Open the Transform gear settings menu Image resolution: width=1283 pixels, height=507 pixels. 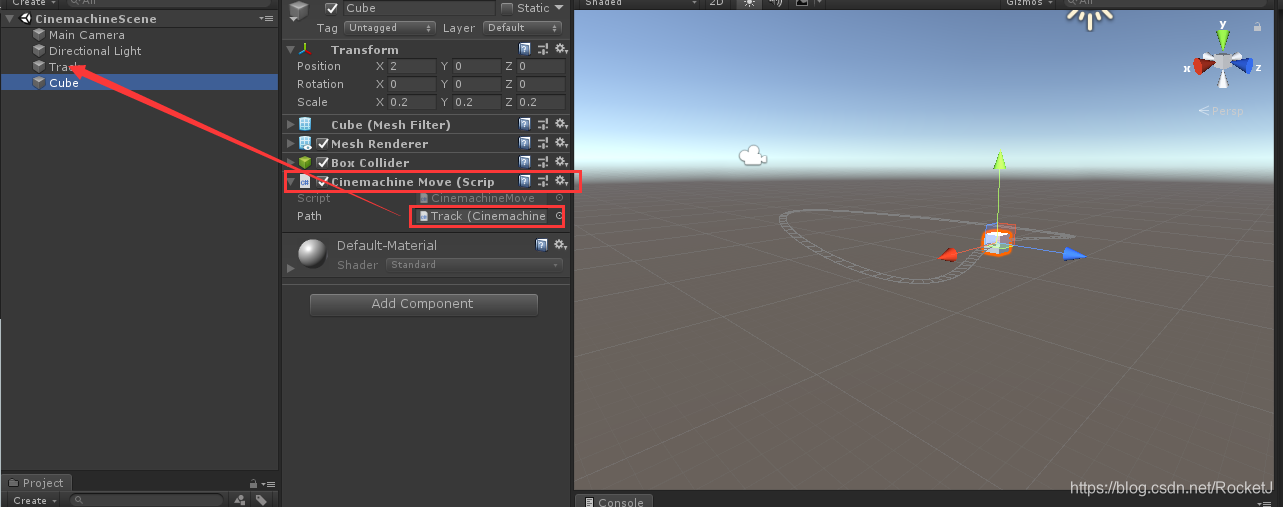(561, 49)
